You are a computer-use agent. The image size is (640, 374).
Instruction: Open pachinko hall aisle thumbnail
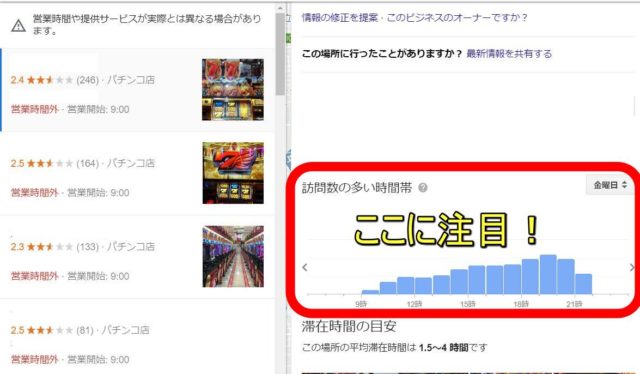233,256
